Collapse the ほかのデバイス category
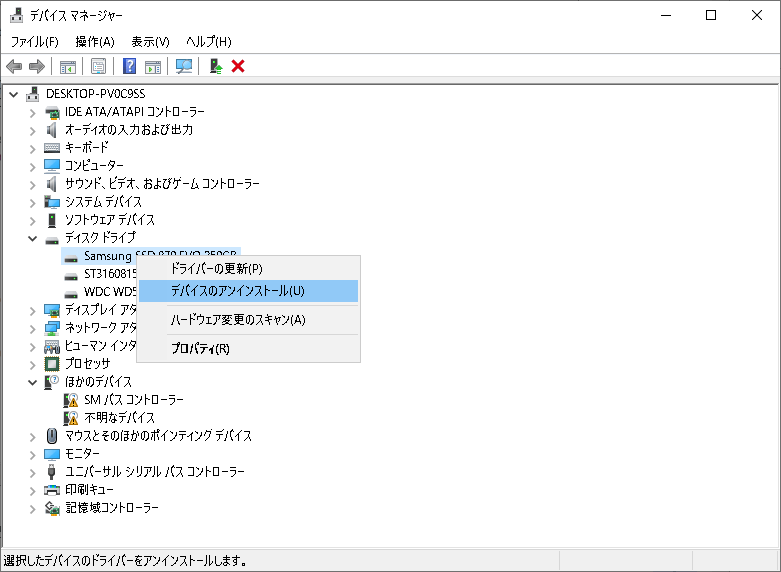 [33, 382]
